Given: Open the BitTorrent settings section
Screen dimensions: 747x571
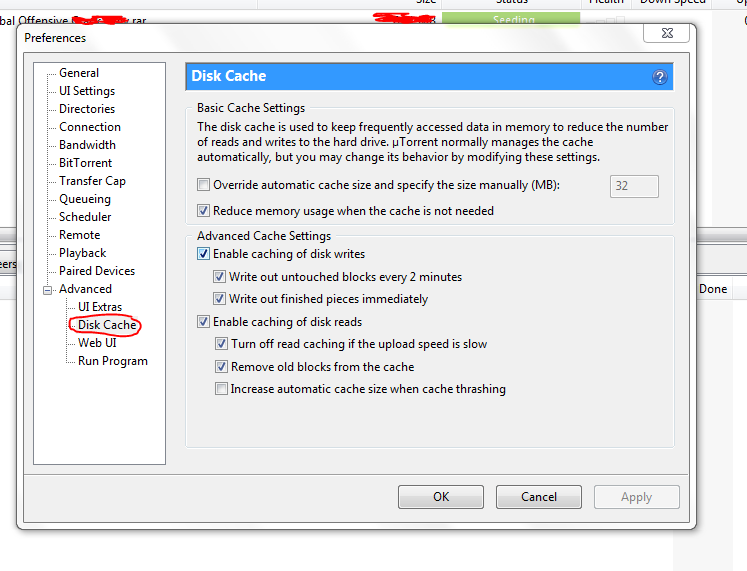Looking at the screenshot, I should click(x=85, y=163).
